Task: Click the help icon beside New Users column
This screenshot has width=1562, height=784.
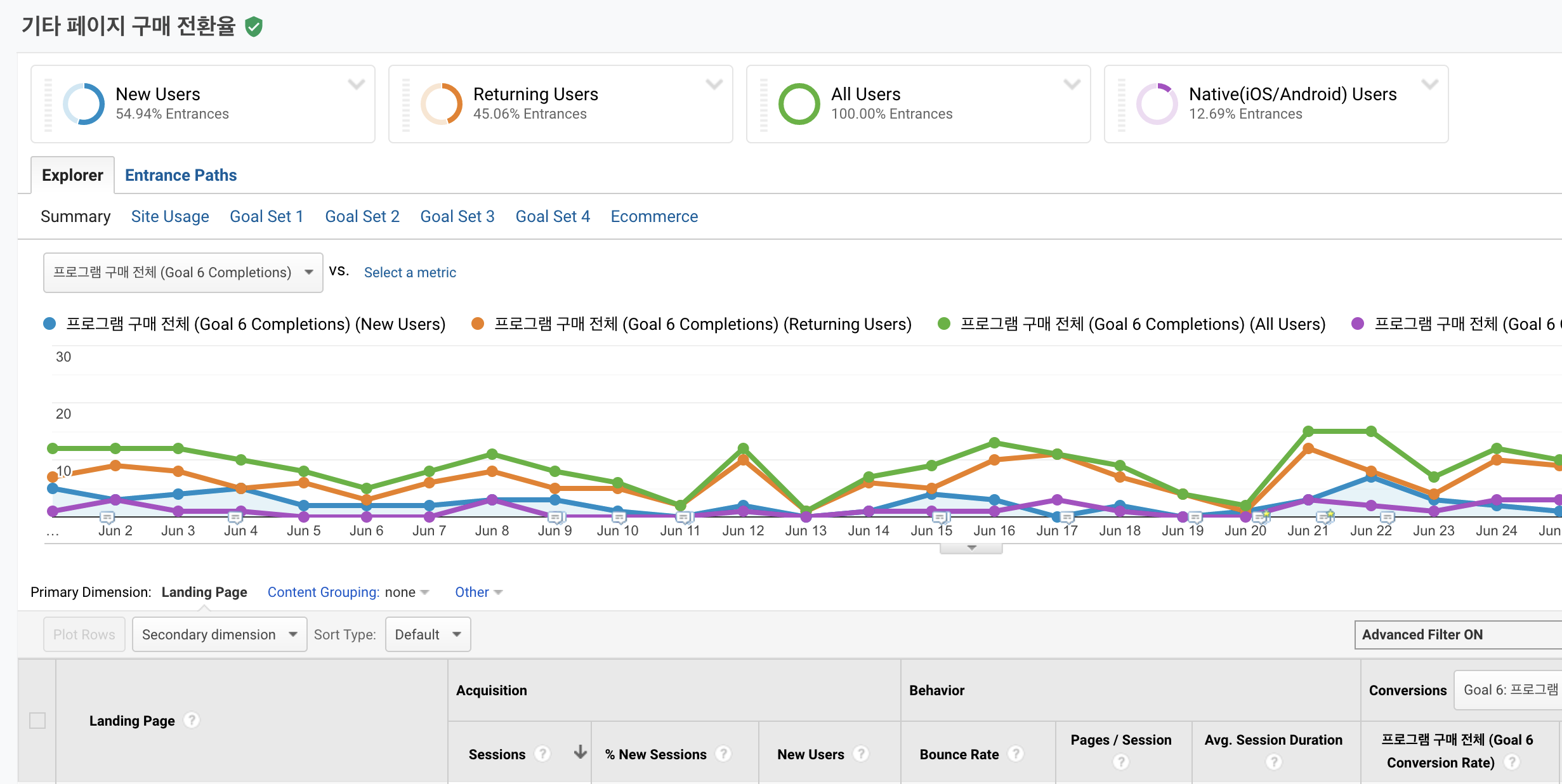Action: click(x=861, y=754)
